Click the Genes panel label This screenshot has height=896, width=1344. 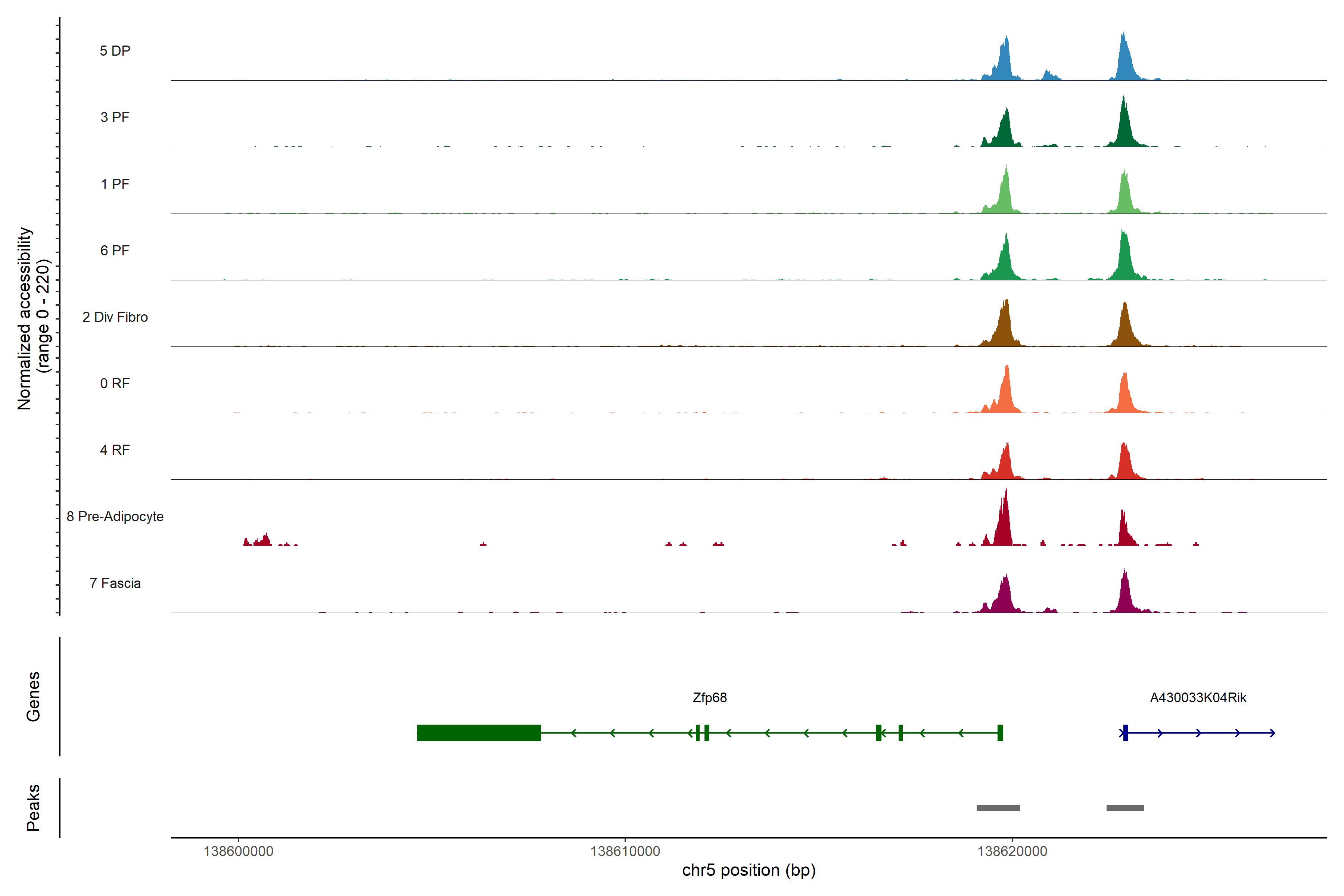click(x=33, y=697)
